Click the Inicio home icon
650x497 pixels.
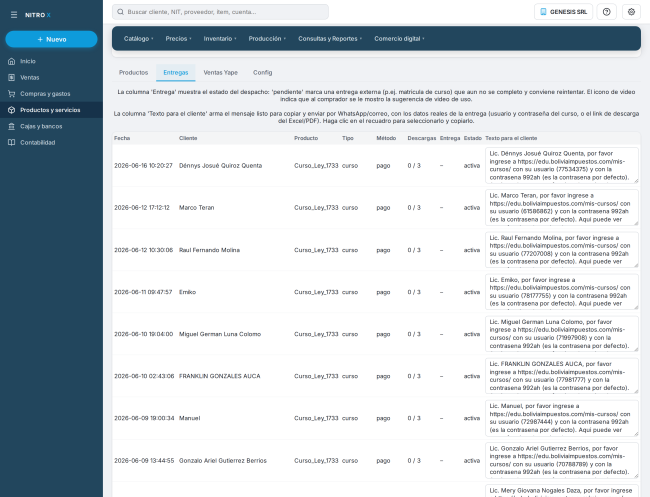point(12,61)
